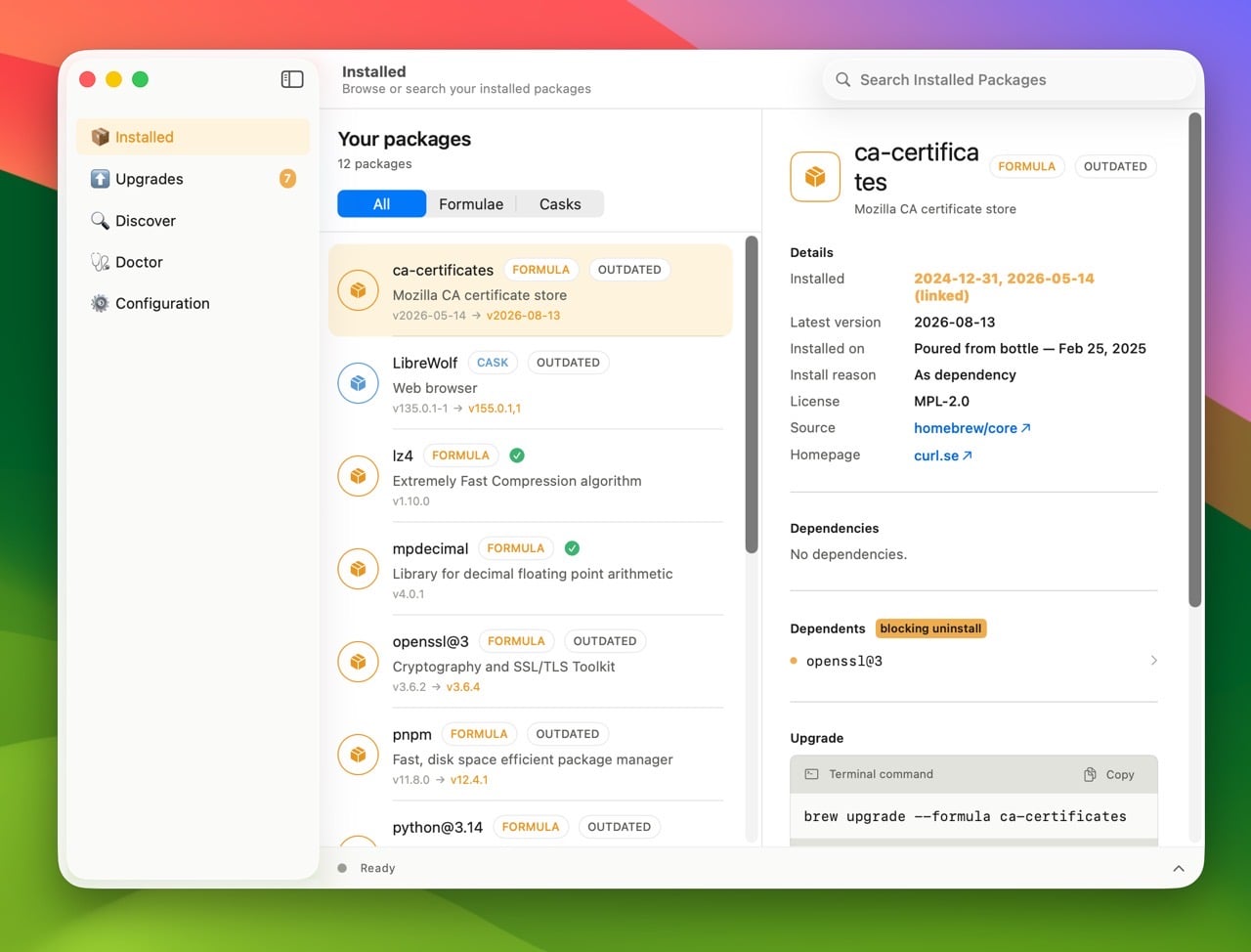Open the Installed sidebar section
This screenshot has height=952, width=1251.
tap(193, 137)
